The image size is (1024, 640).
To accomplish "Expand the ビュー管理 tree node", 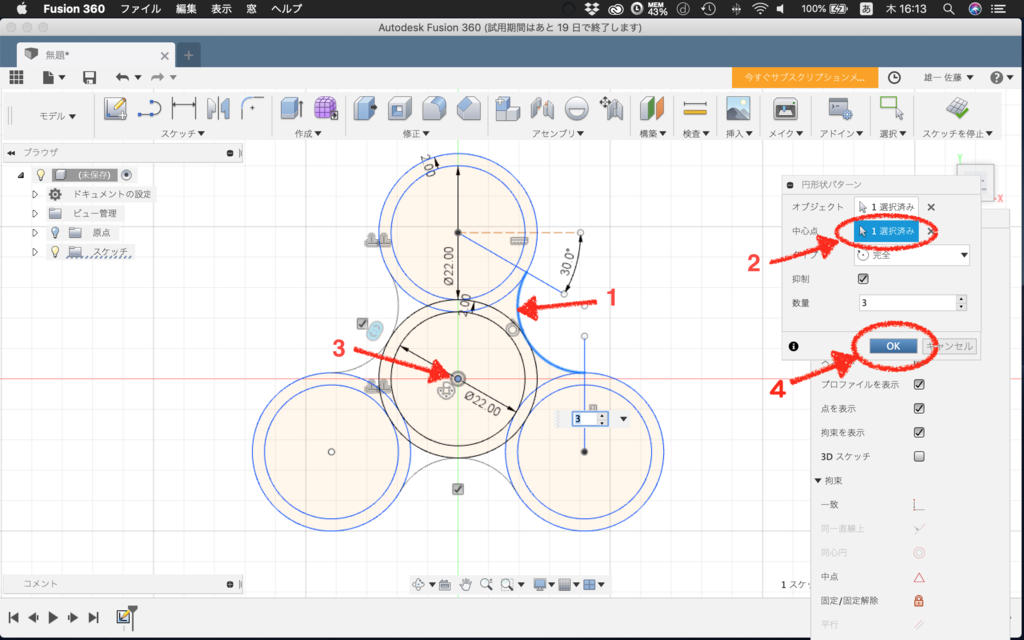I will pyautogui.click(x=35, y=214).
